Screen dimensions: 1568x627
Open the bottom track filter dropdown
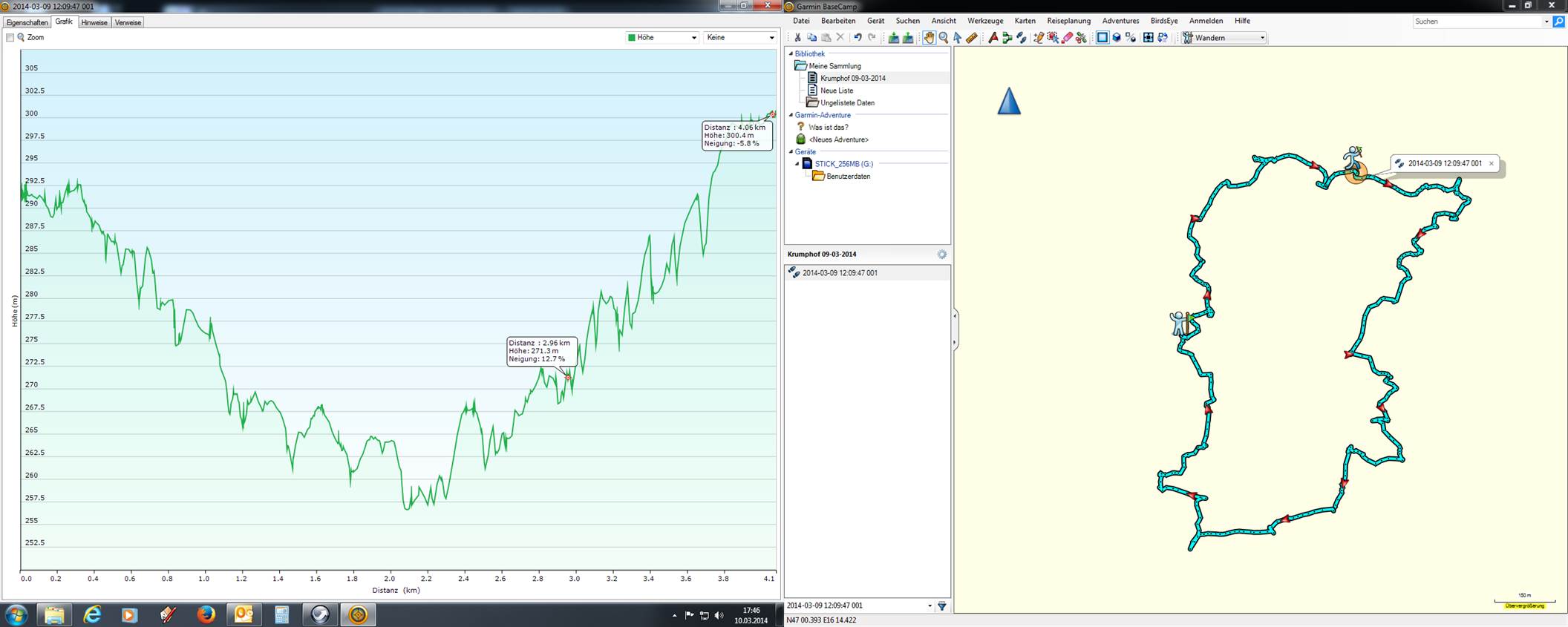pos(930,606)
